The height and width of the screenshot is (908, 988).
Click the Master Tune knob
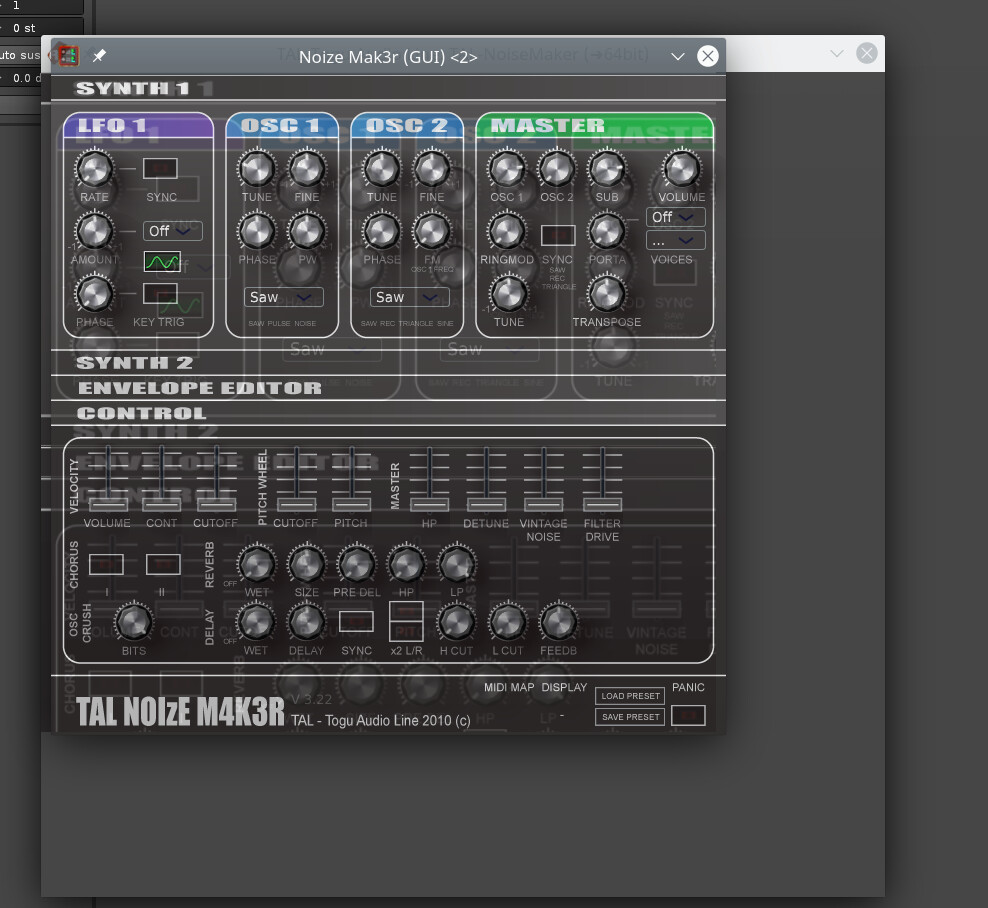[x=508, y=294]
